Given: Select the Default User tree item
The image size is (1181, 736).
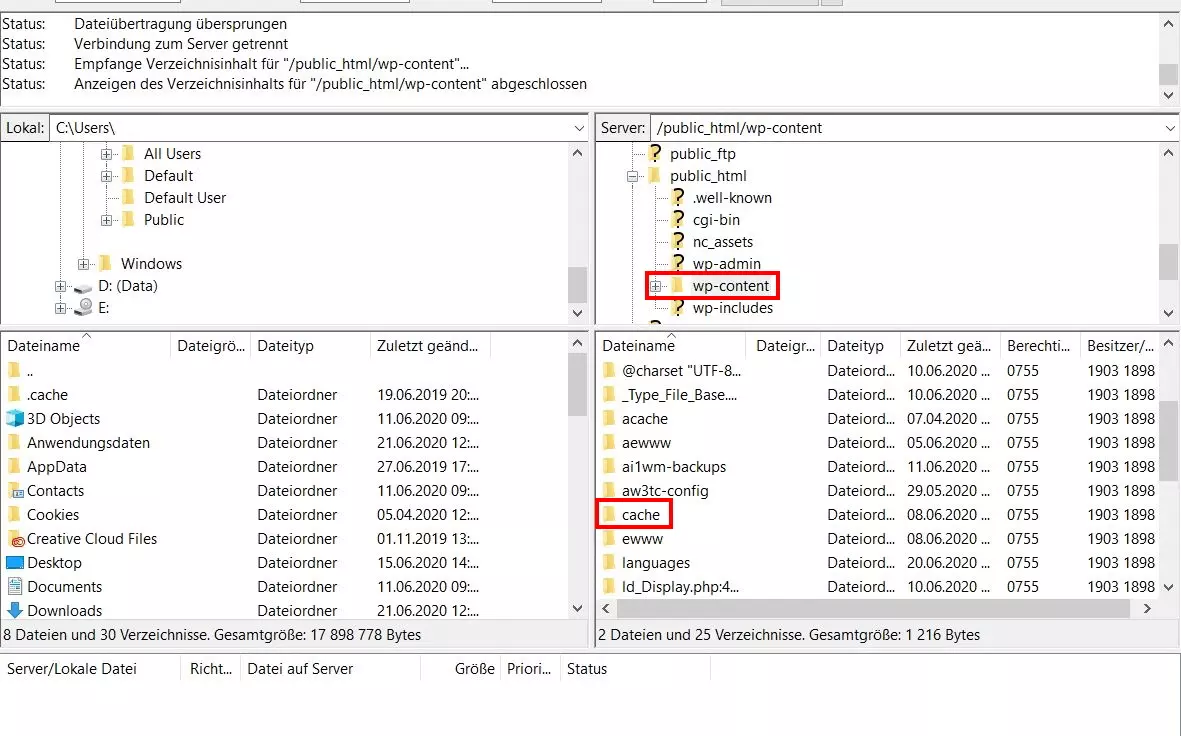Looking at the screenshot, I should (x=185, y=198).
